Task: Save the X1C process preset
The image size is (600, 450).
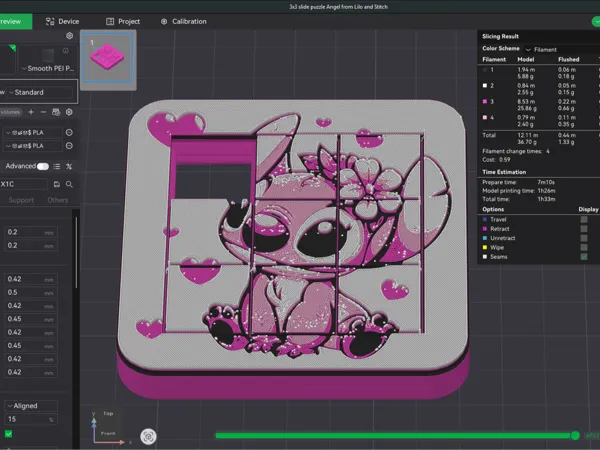Action: [x=57, y=184]
